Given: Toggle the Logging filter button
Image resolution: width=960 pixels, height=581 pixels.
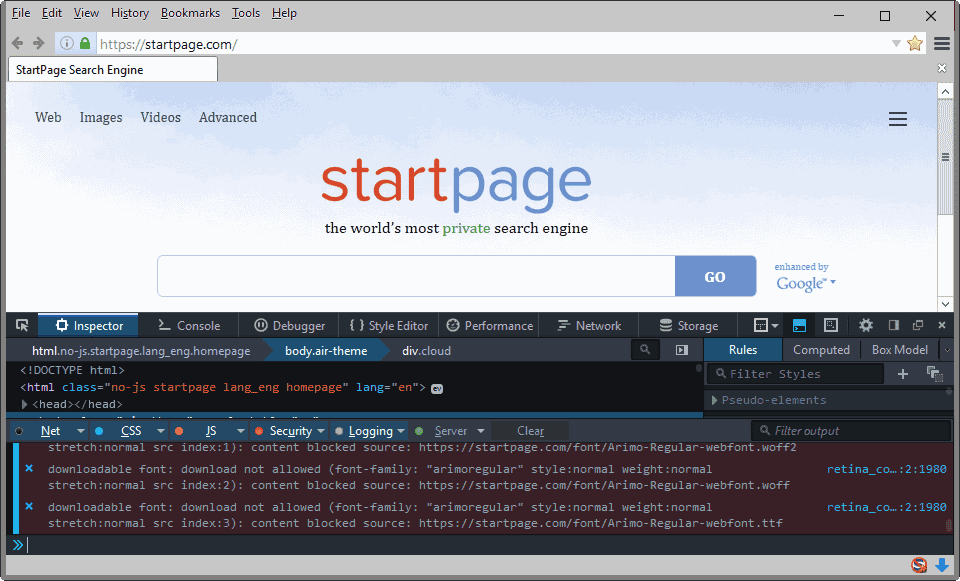Looking at the screenshot, I should [370, 431].
